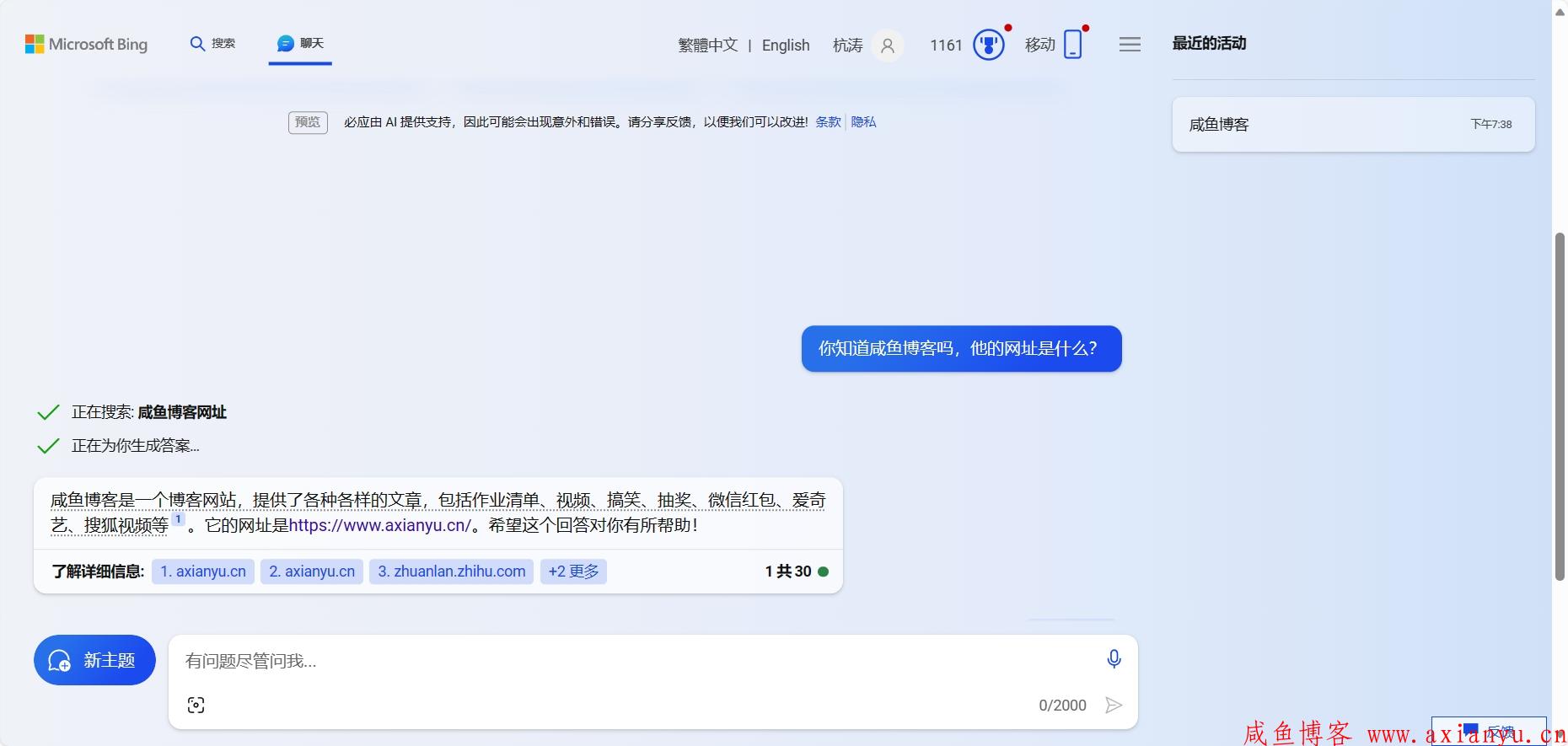The height and width of the screenshot is (746, 1568).
Task: Click the rewards trophy icon
Action: pyautogui.click(x=989, y=45)
